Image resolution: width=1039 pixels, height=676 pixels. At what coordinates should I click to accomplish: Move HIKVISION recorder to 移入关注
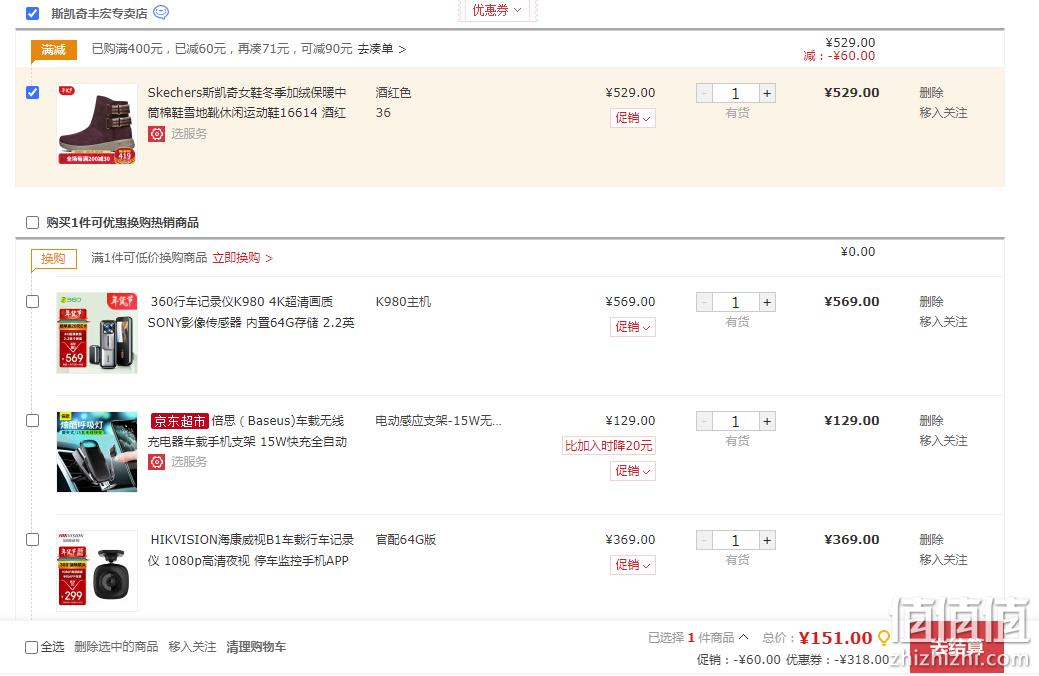[943, 559]
